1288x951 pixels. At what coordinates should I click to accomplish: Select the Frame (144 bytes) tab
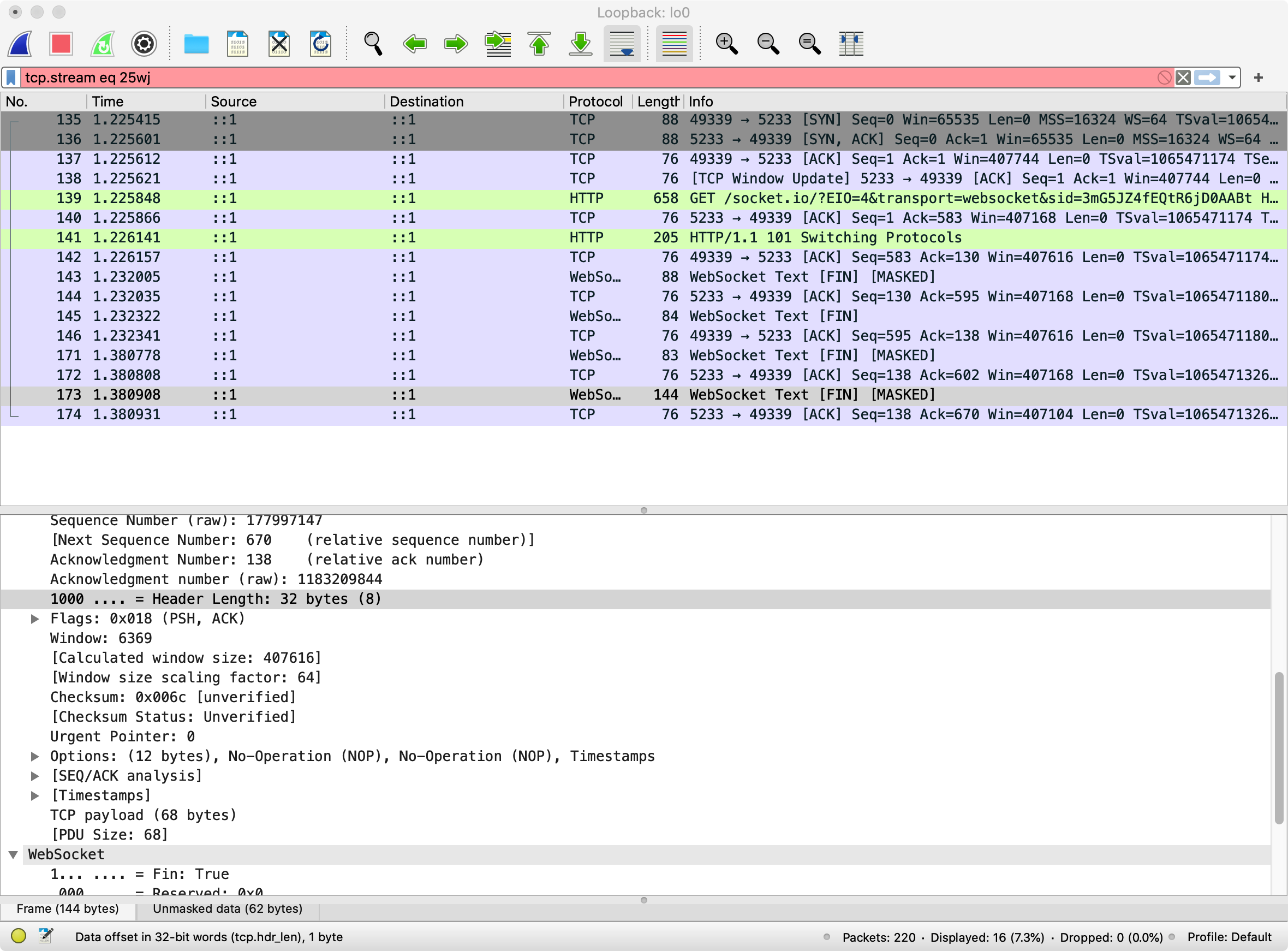[x=67, y=908]
